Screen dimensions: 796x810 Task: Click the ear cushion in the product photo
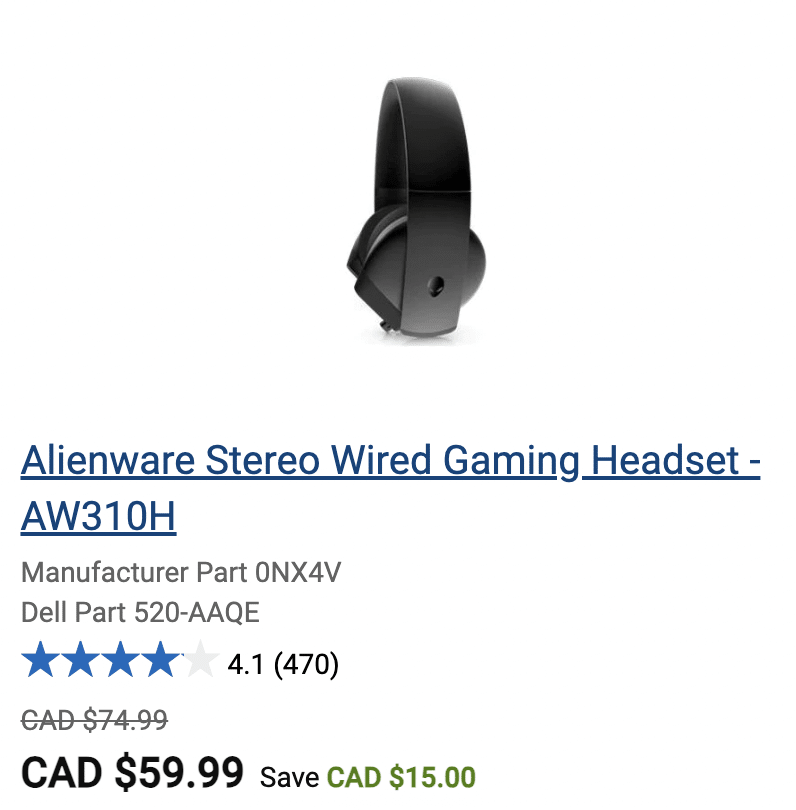click(x=377, y=243)
